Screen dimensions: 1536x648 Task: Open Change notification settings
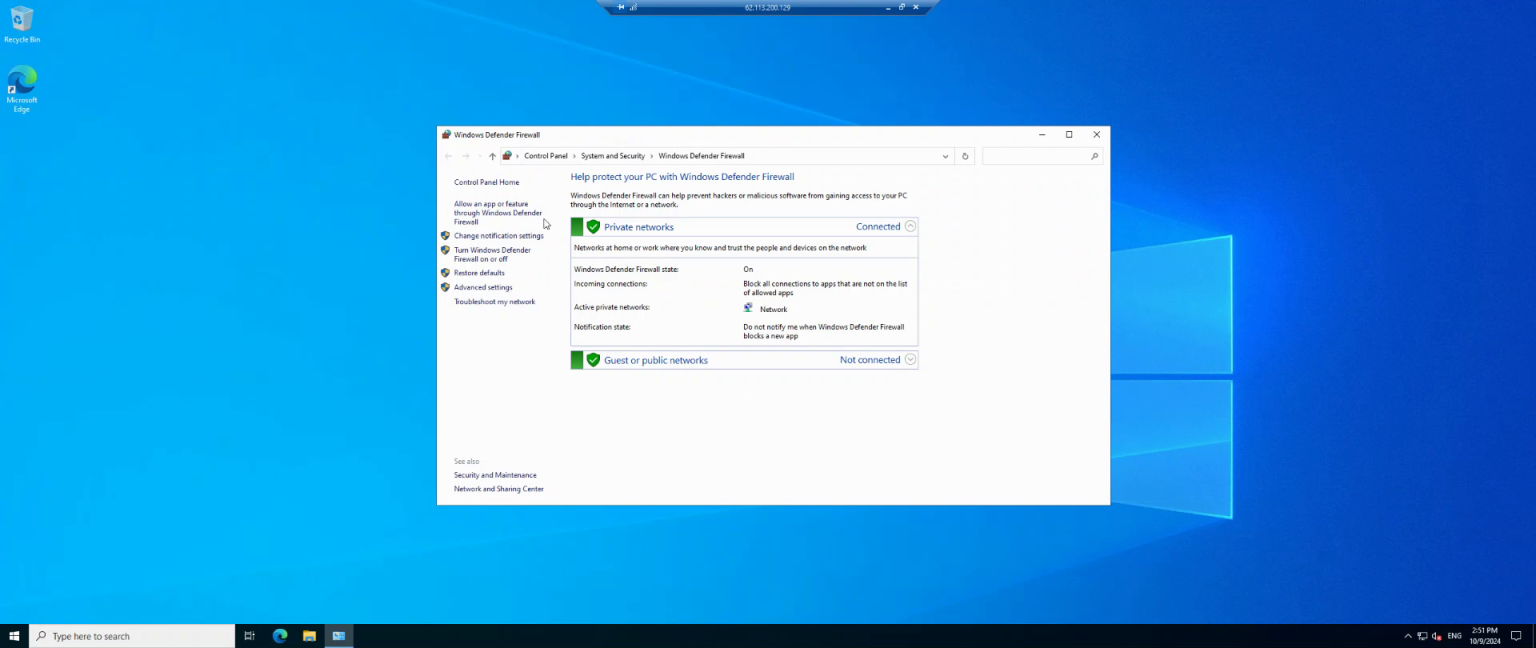[x=499, y=235]
